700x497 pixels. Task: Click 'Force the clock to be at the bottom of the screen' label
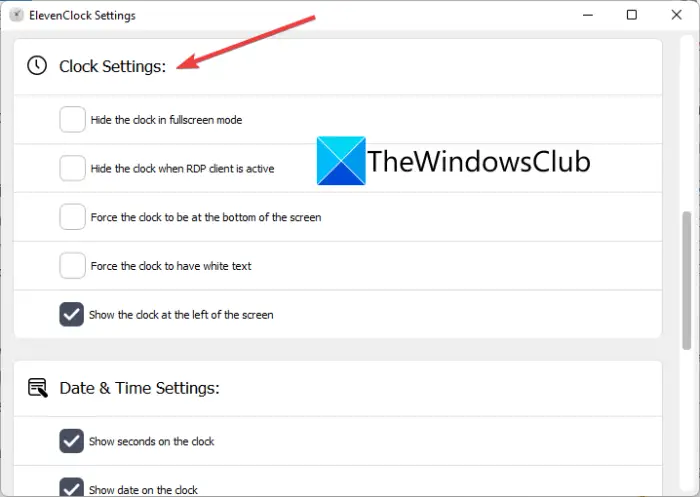tap(206, 217)
